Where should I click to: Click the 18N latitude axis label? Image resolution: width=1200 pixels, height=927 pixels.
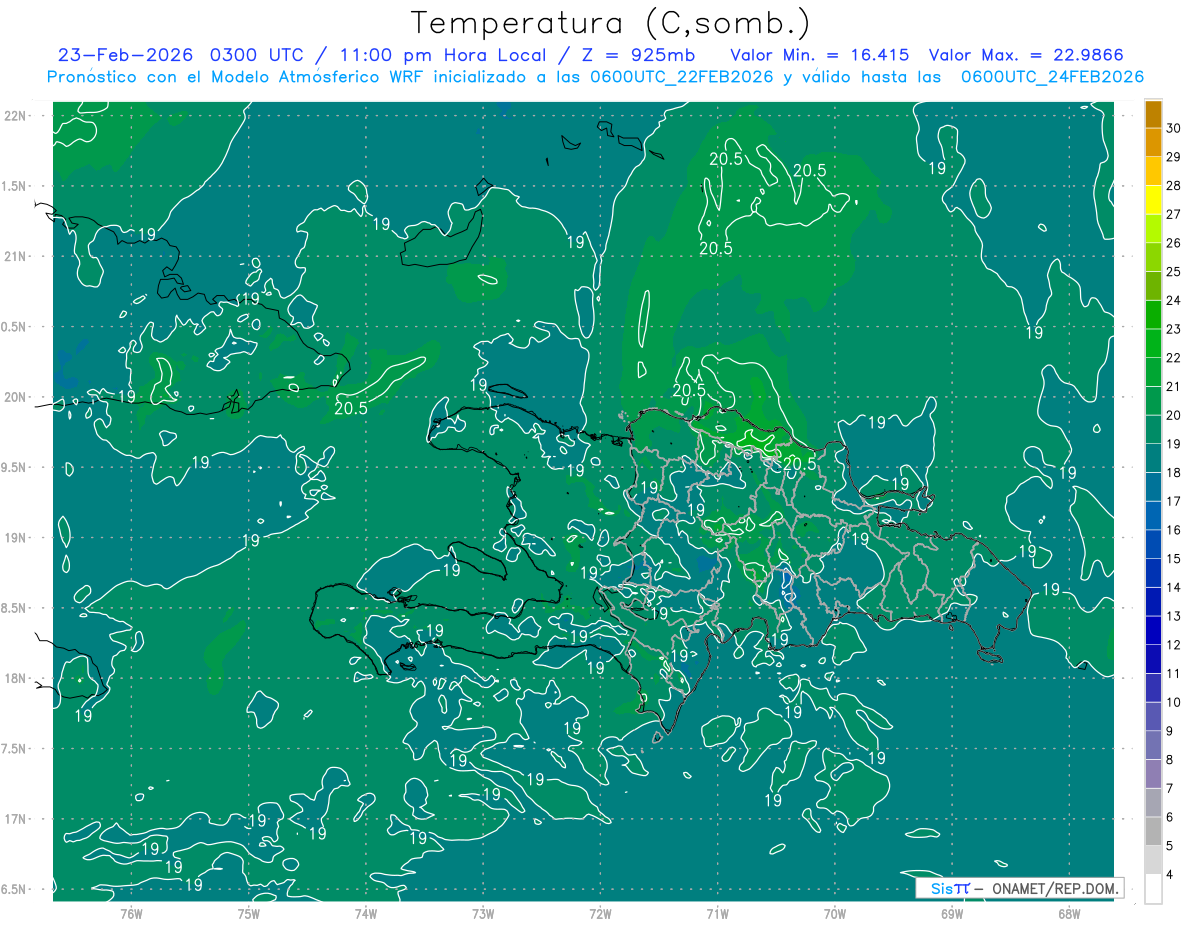click(x=16, y=678)
